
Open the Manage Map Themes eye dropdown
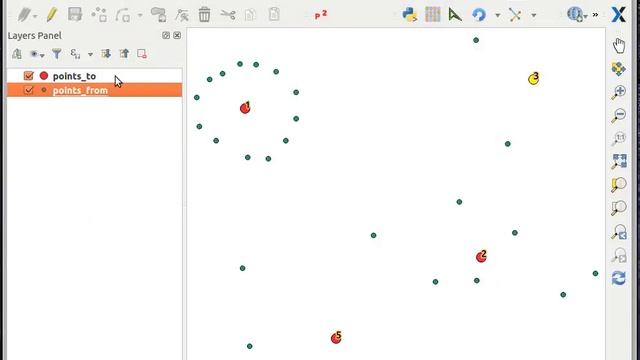coord(37,54)
